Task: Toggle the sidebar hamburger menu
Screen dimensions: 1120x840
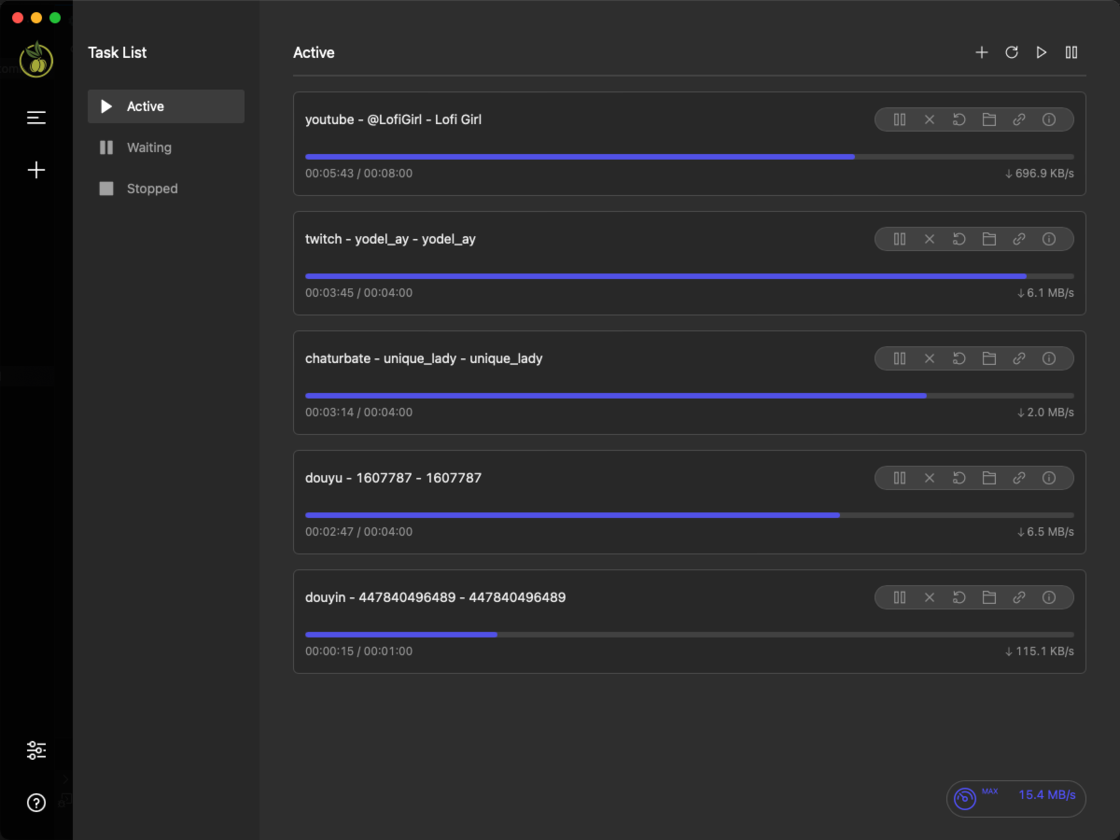Action: point(36,117)
